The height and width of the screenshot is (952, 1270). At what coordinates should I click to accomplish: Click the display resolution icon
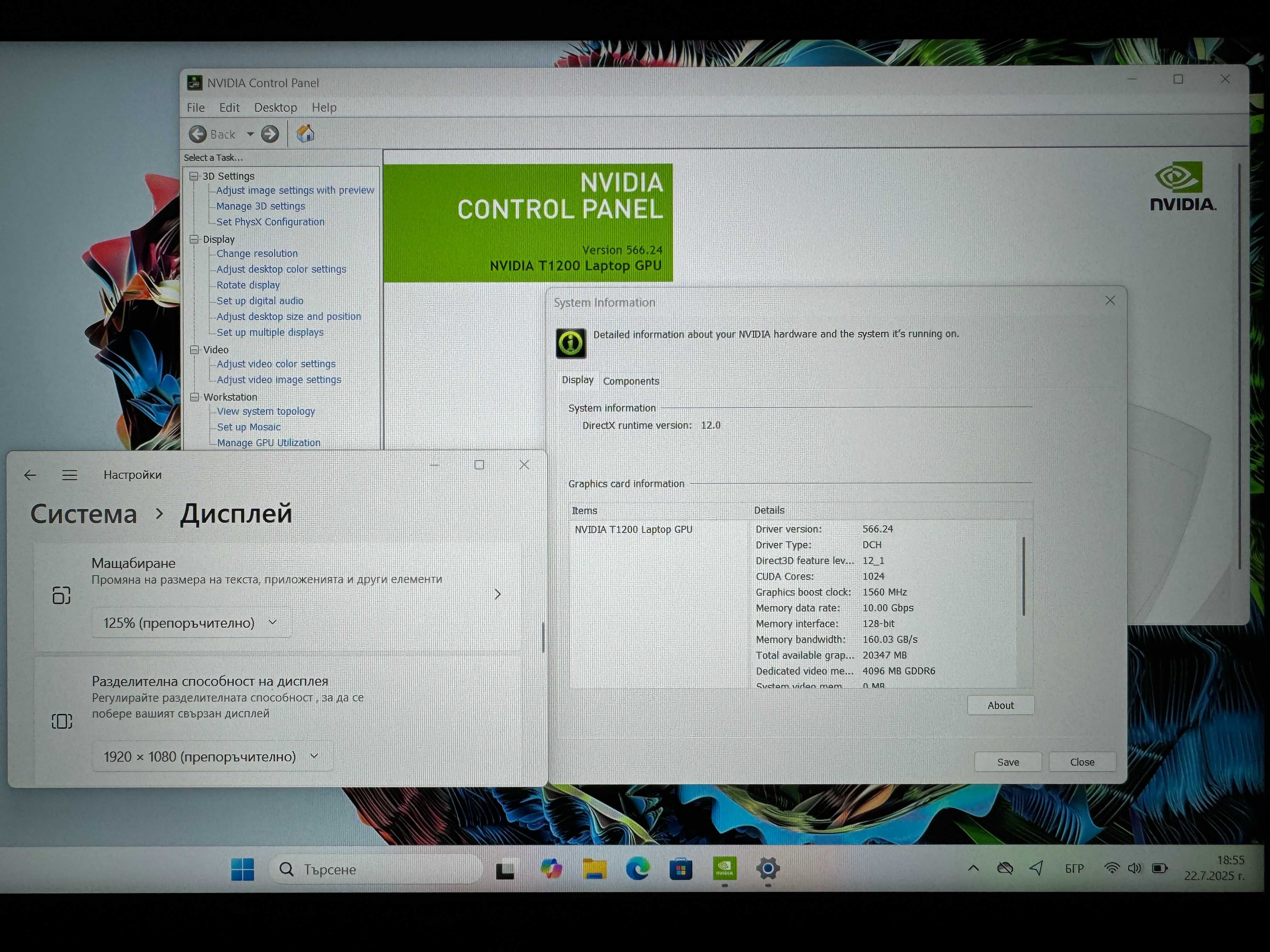tap(62, 721)
